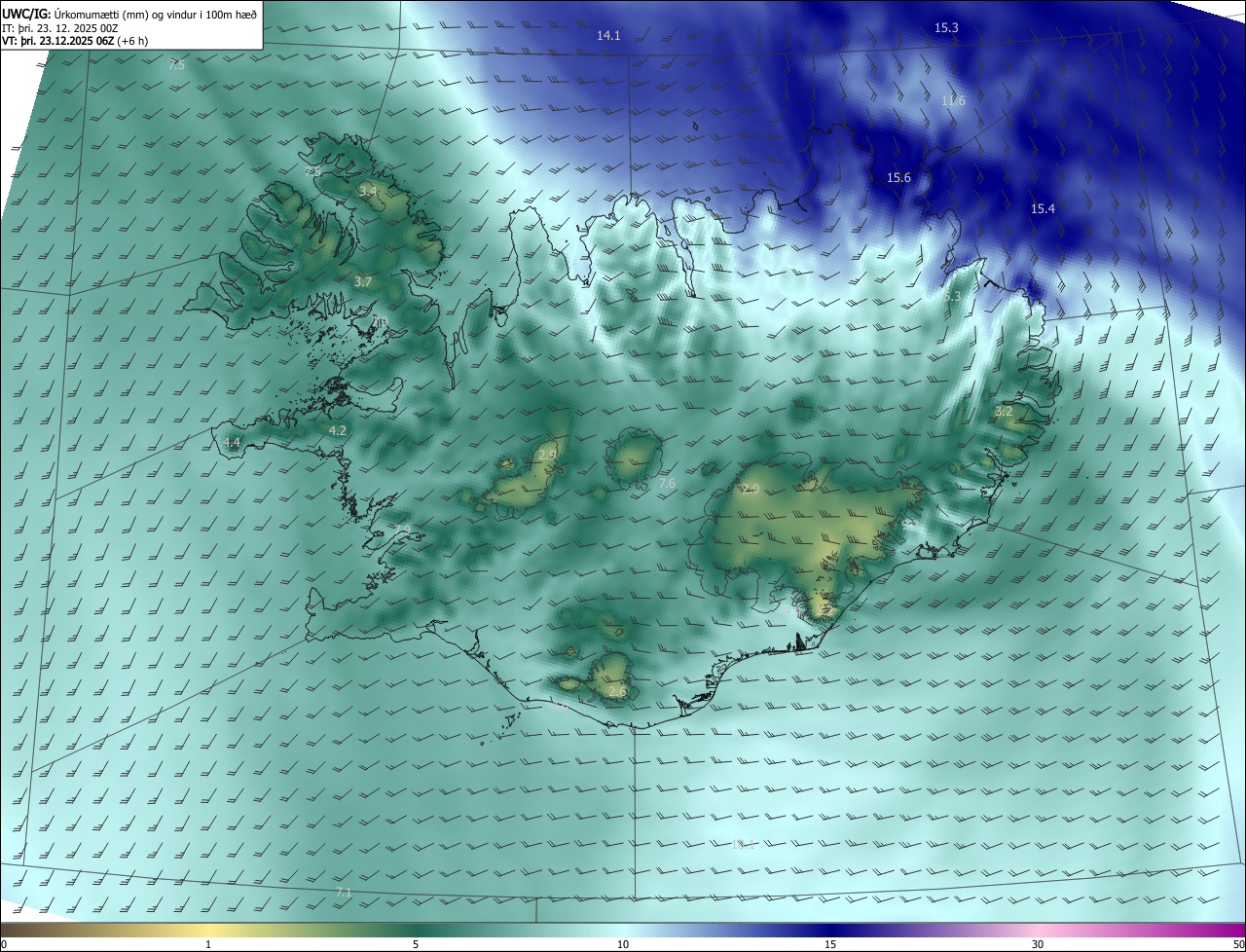Click the colour scale tick label 10
The image size is (1246, 952).
coord(623,944)
